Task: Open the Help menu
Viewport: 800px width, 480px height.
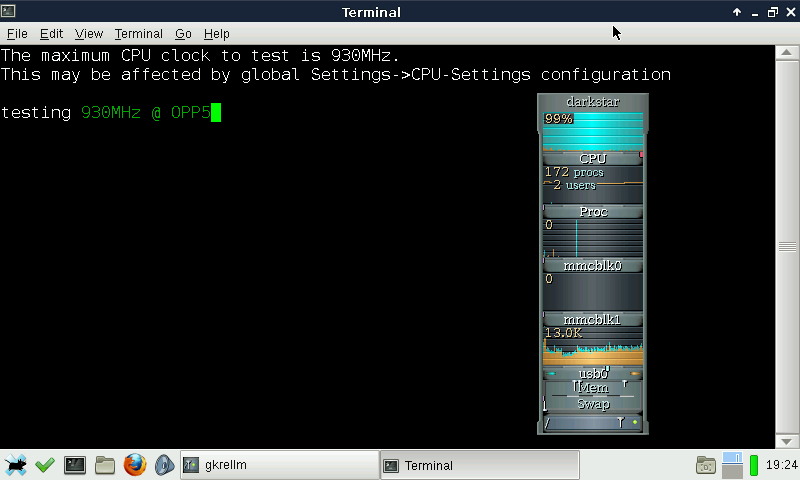Action: tap(216, 33)
